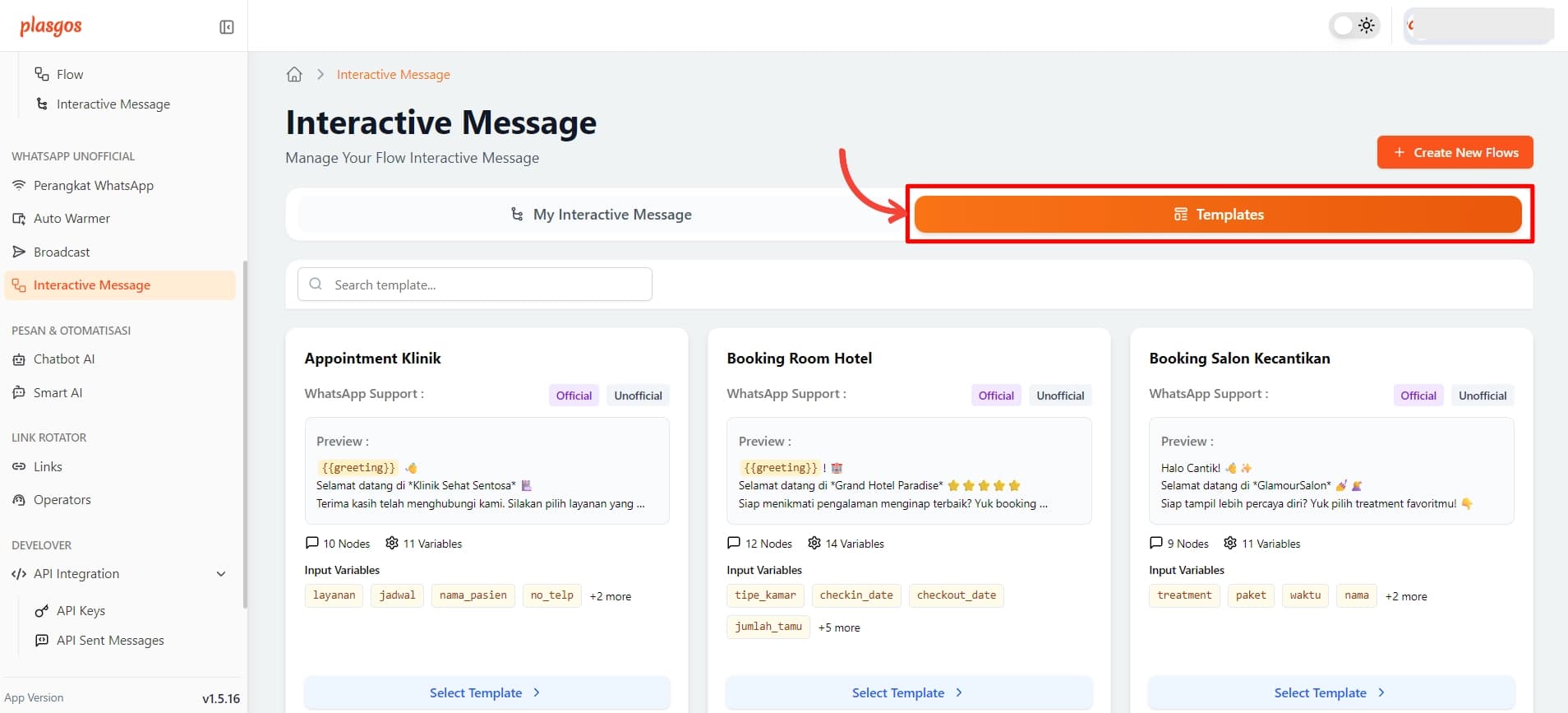
Task: Click the Auto Warmer icon
Action: coord(19,219)
